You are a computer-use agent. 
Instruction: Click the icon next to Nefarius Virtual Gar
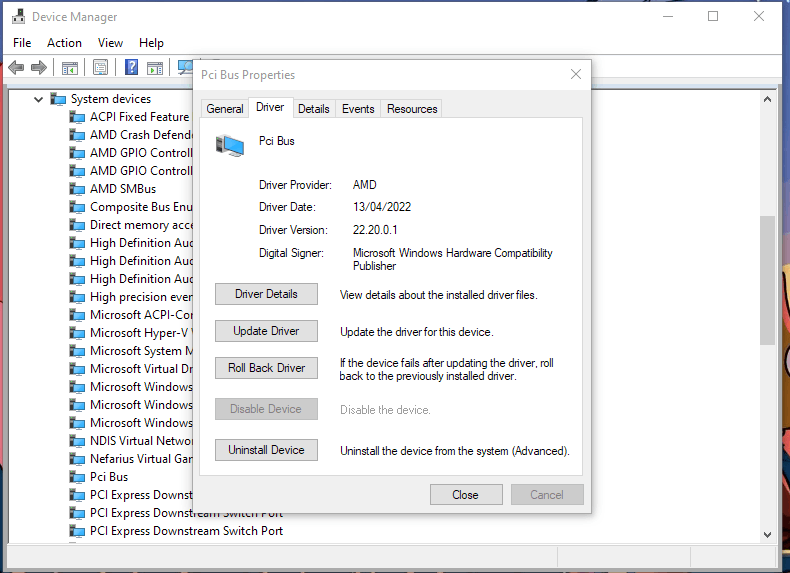[77, 459]
